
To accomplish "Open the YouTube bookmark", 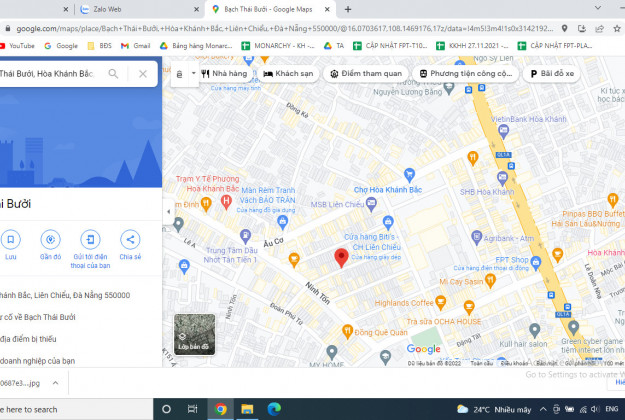I will click(x=17, y=46).
